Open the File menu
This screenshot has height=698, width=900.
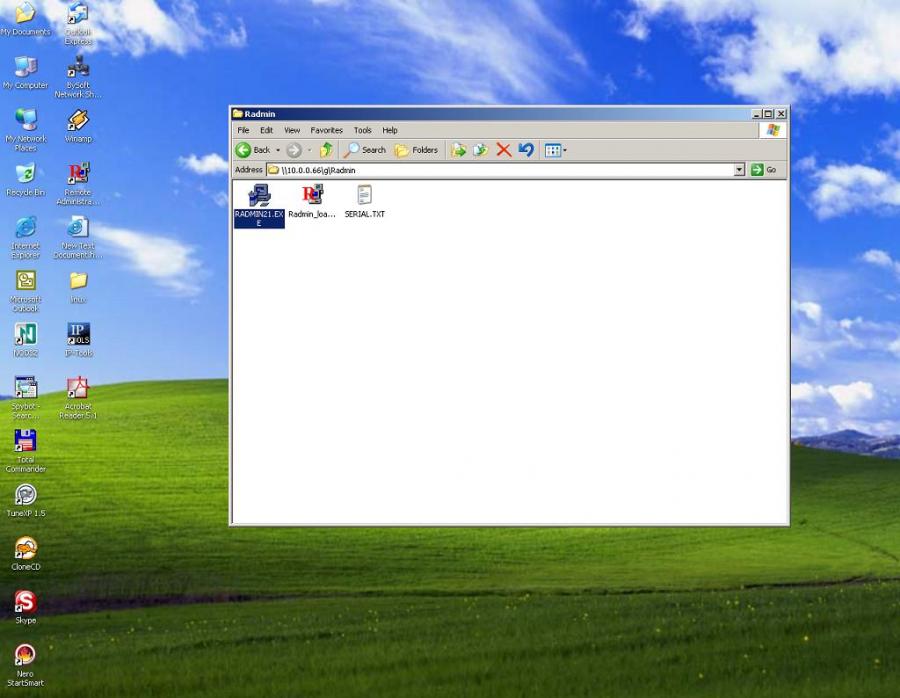pos(243,130)
